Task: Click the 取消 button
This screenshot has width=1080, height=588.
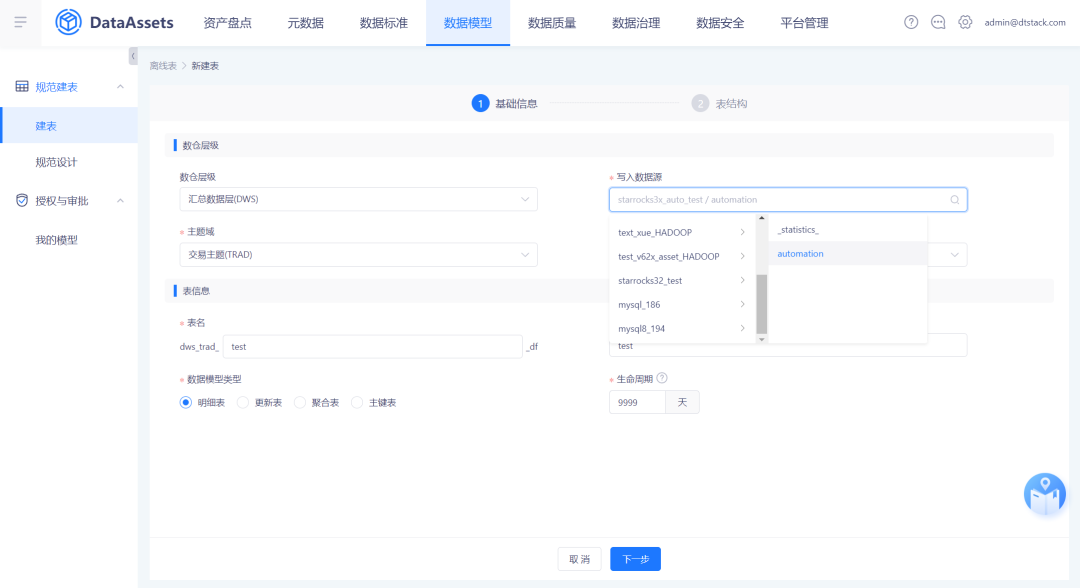Action: (x=579, y=559)
